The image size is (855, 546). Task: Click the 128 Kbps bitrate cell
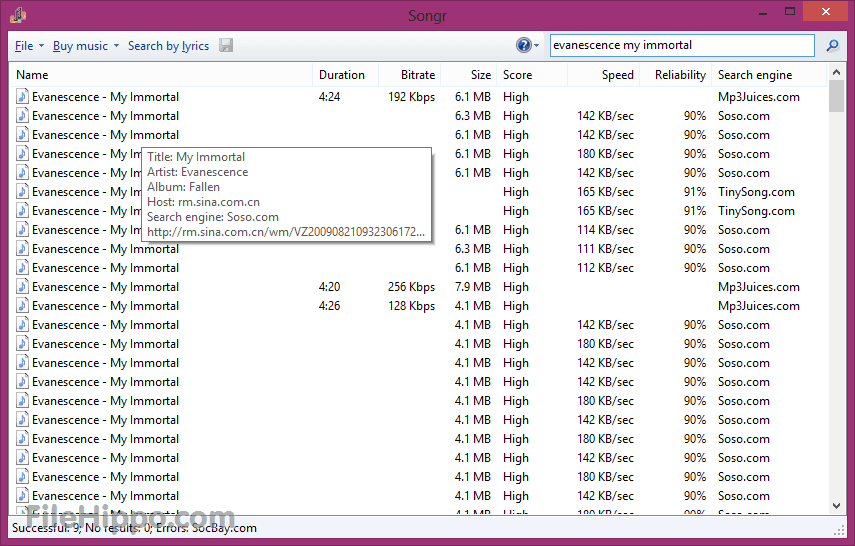coord(411,306)
